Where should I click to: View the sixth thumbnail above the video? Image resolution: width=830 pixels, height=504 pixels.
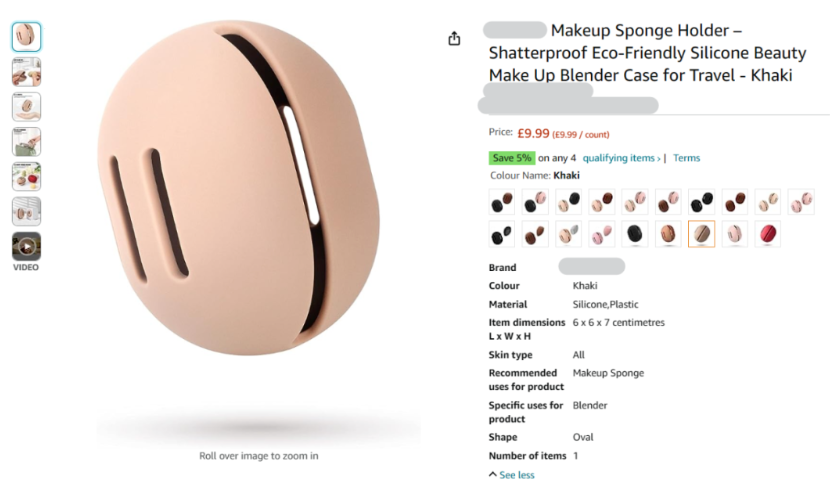coord(26,211)
